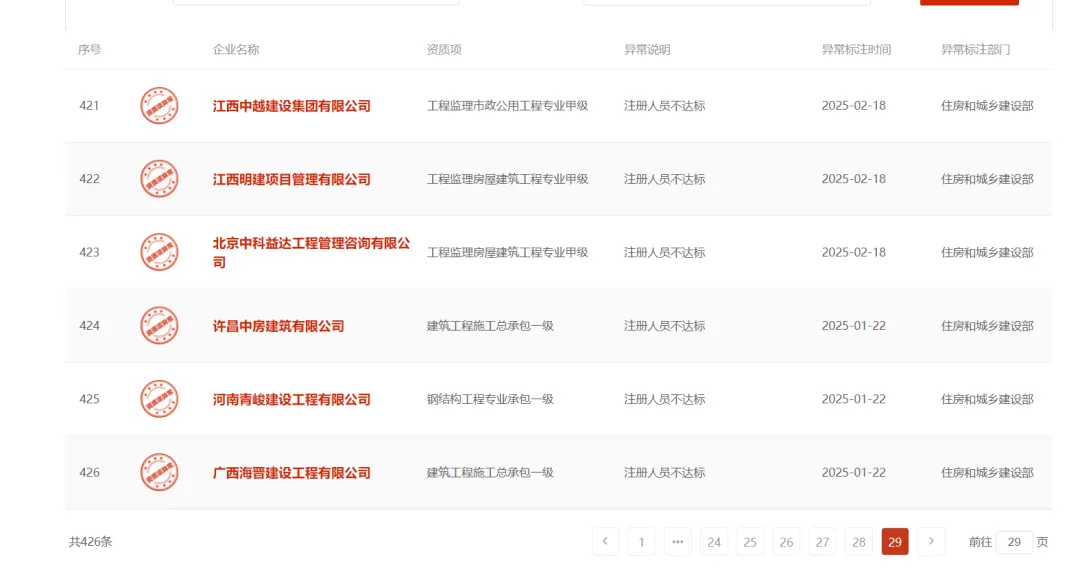Image resolution: width=1080 pixels, height=572 pixels.
Task: Click the stamp icon for 广西海晋建设工程有限公司
Action: [159, 472]
